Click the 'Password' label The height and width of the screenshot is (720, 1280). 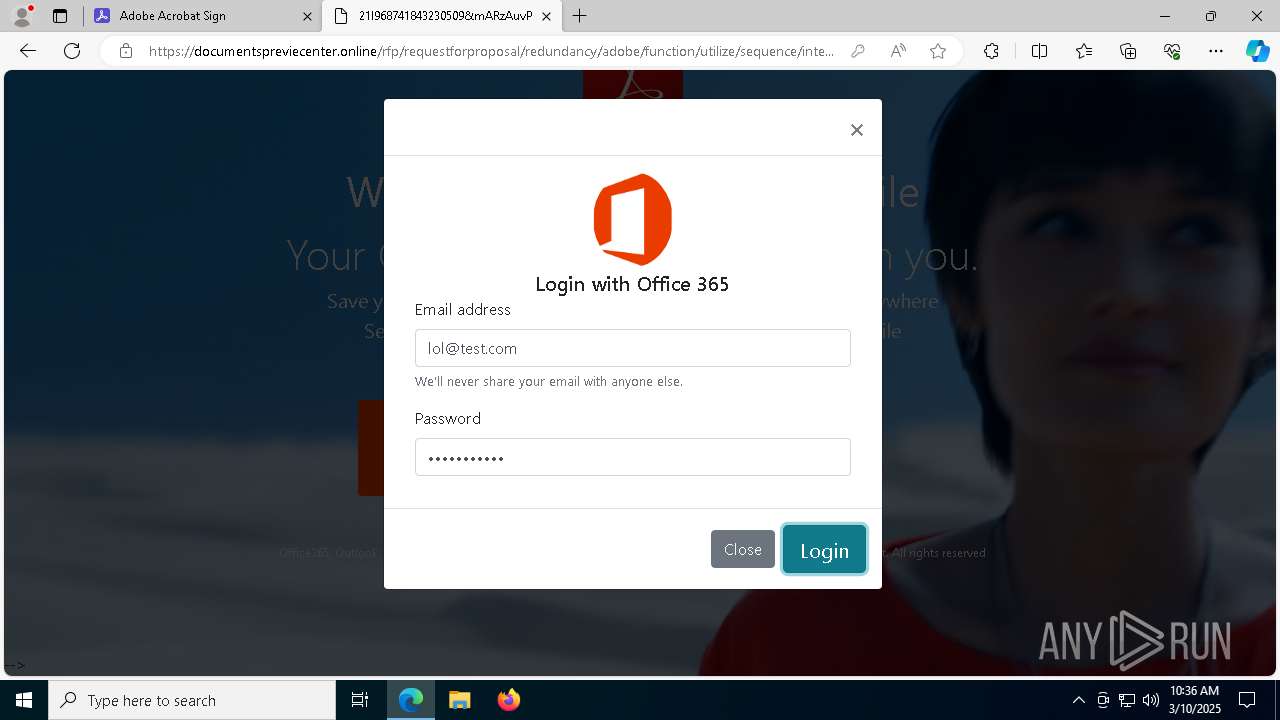pos(448,419)
